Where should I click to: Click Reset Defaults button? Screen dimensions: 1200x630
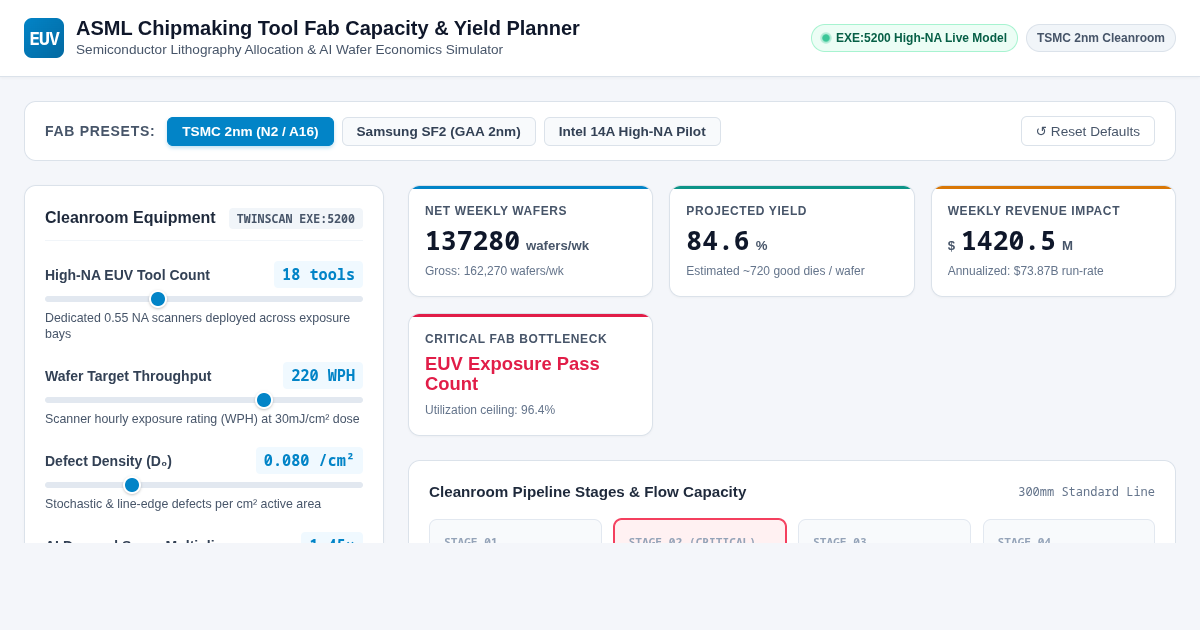[x=1088, y=131]
